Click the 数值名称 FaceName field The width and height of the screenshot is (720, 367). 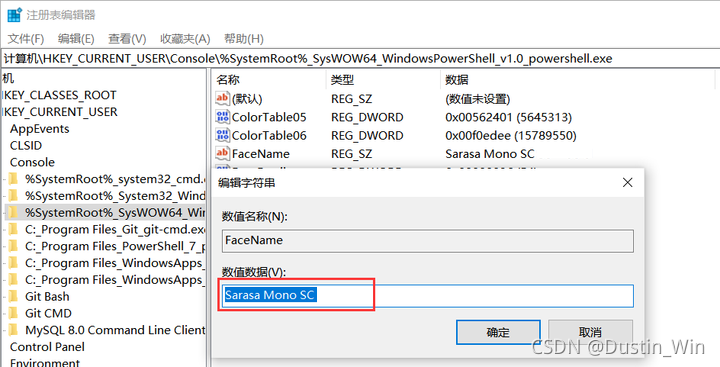click(428, 240)
